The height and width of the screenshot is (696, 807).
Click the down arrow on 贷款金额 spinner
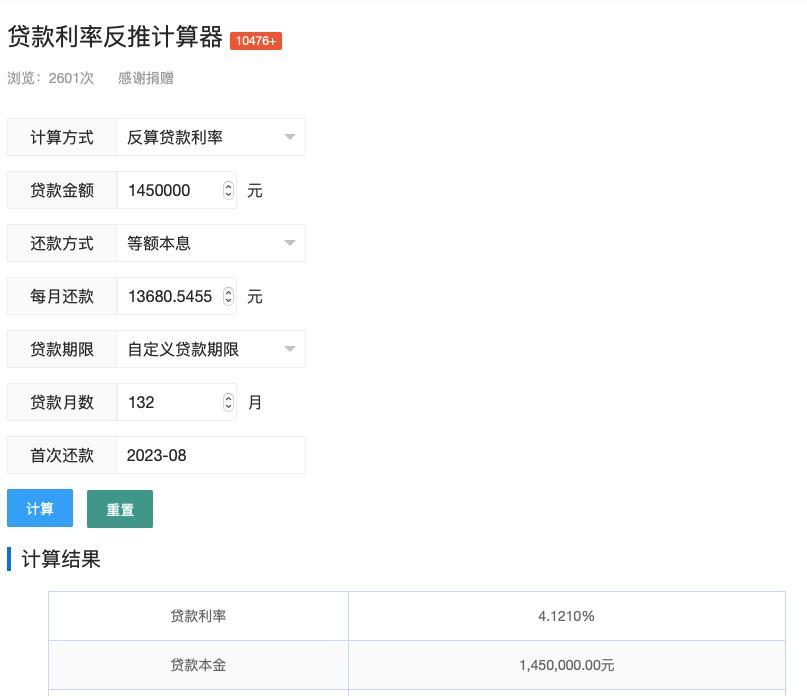point(227,196)
